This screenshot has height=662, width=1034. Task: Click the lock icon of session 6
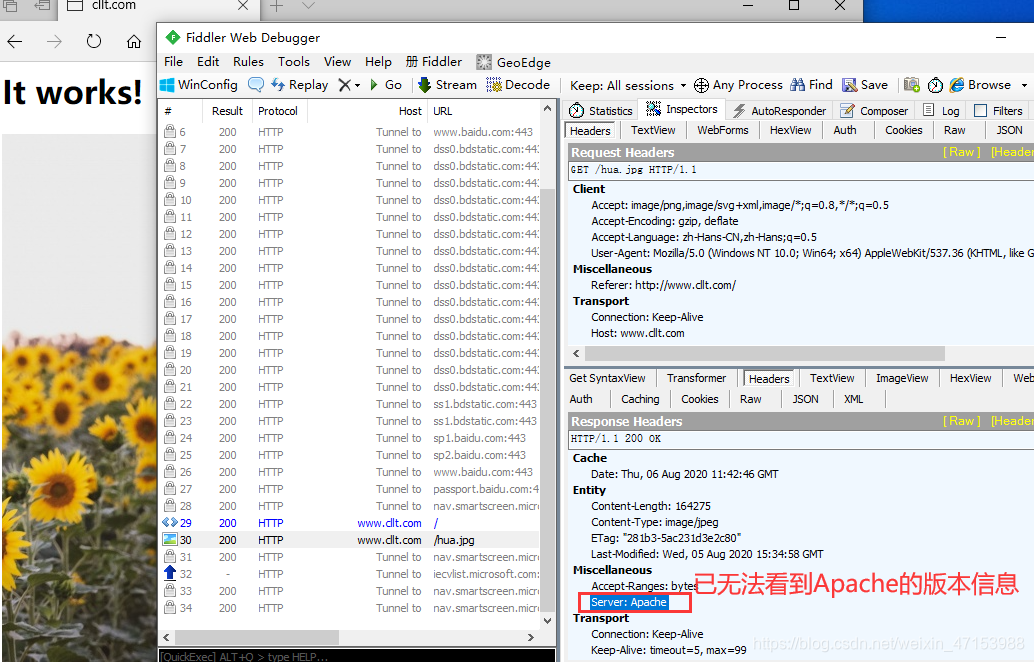tap(169, 131)
